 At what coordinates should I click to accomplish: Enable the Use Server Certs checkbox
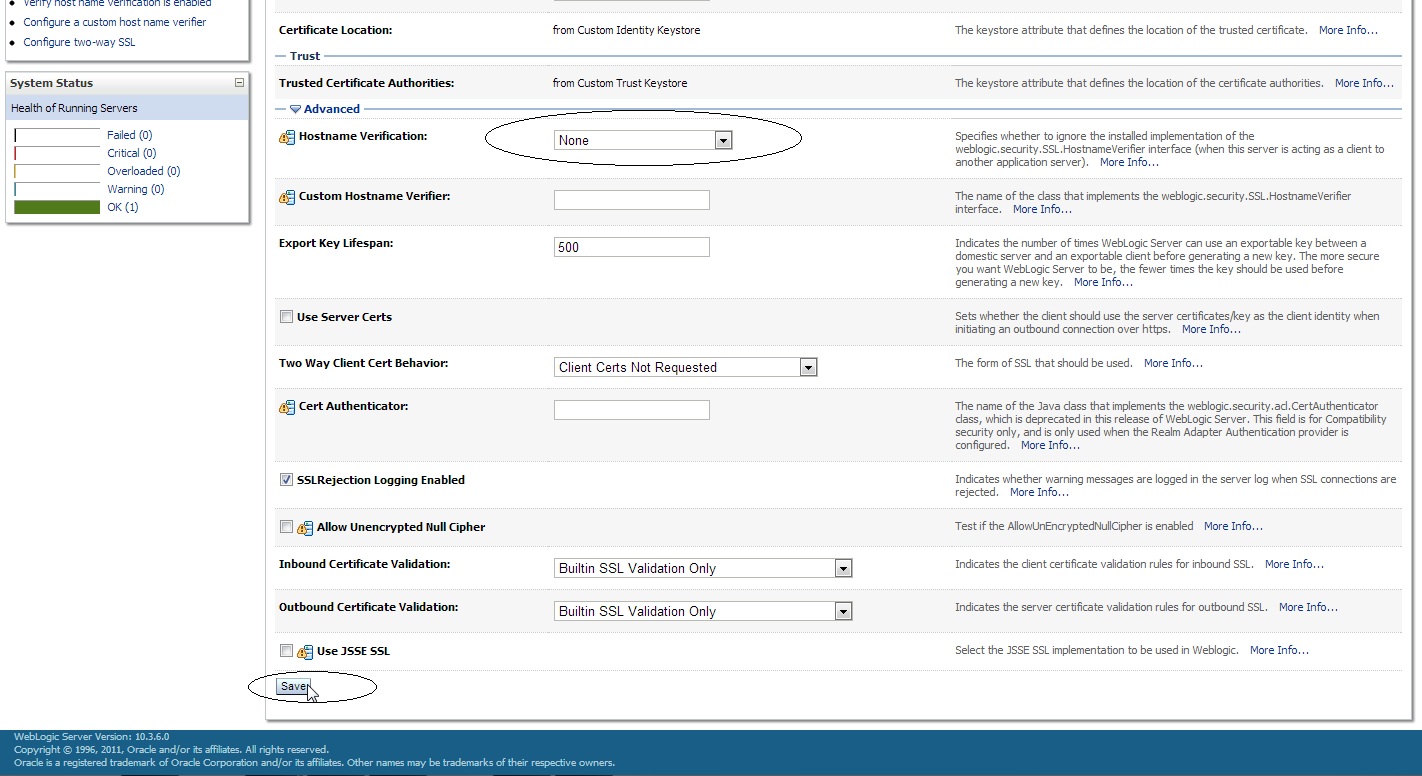[x=287, y=317]
